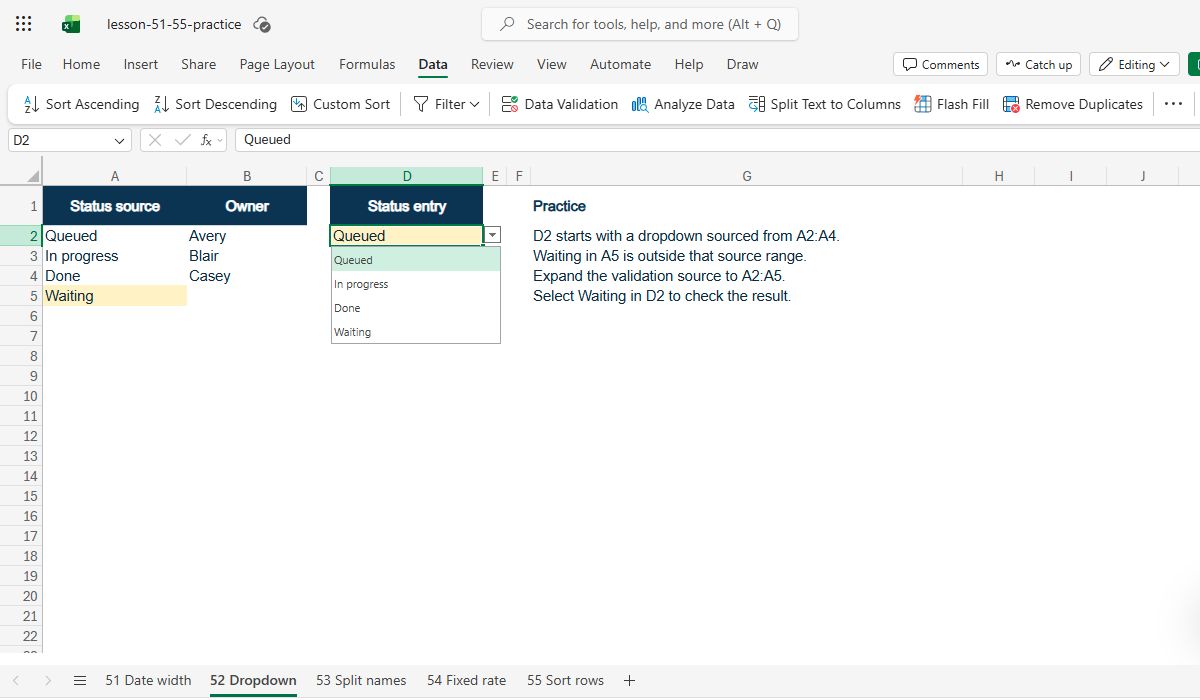Click the Owner header cell
Screen dimensions: 1200x700
click(x=247, y=206)
